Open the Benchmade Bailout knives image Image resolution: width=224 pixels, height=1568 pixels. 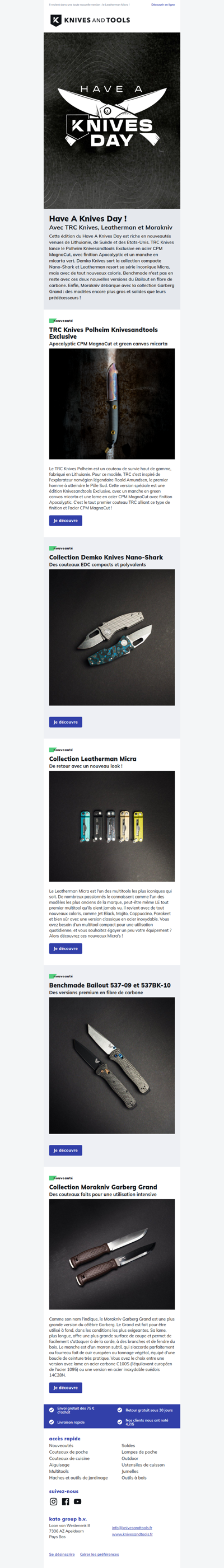click(x=112, y=1065)
